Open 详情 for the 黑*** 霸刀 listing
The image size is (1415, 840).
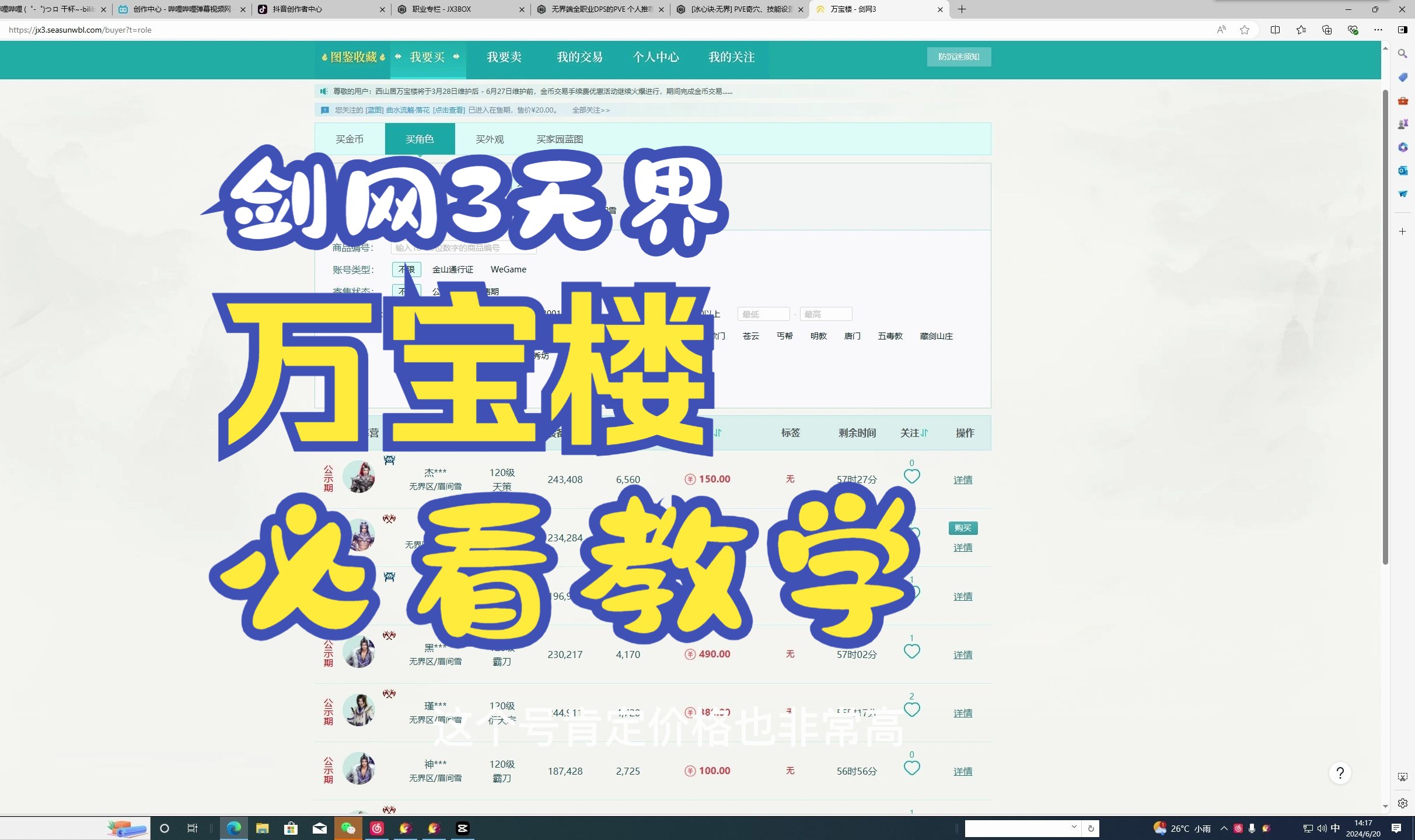963,654
